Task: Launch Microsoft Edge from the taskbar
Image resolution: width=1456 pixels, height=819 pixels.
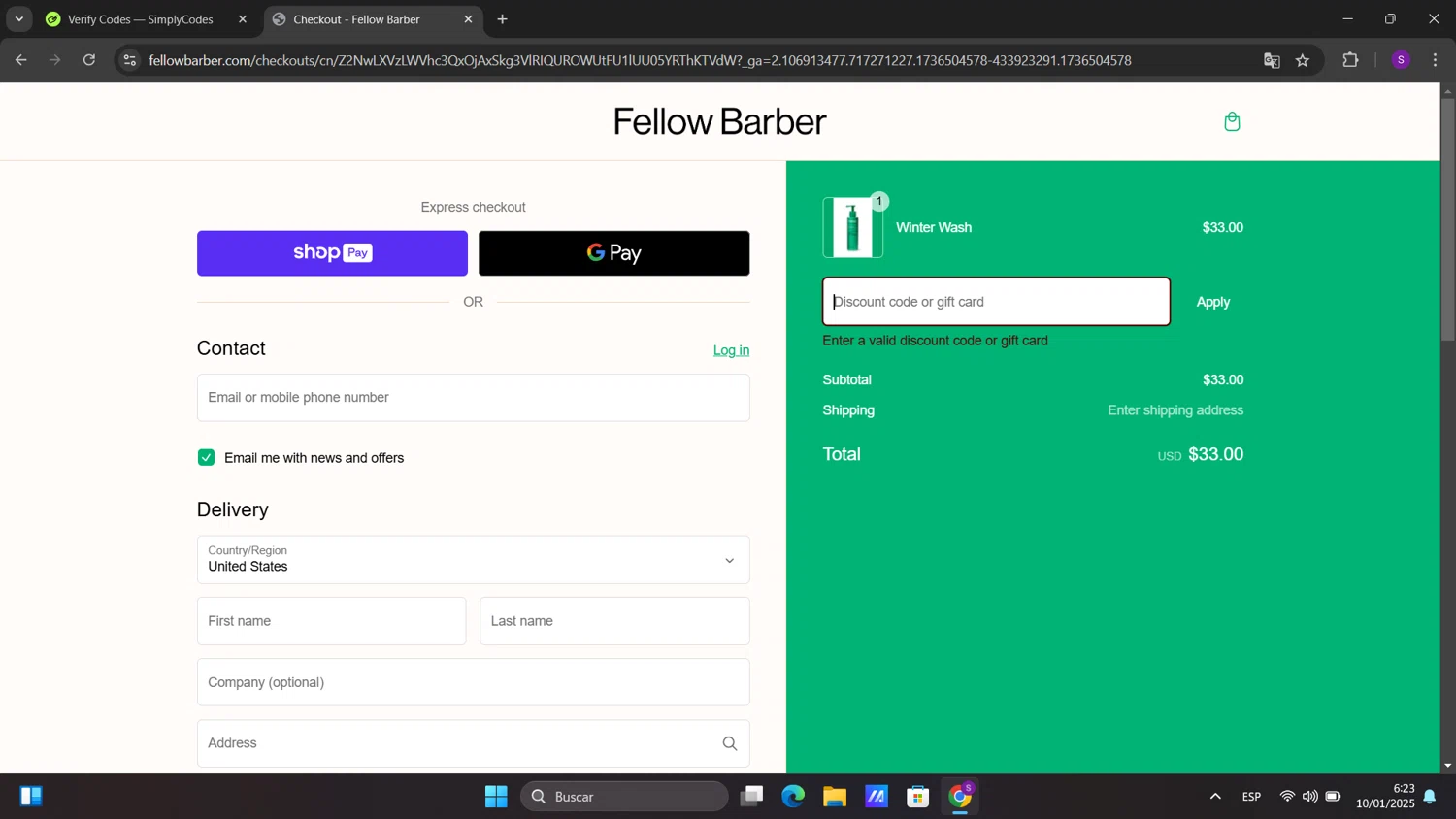Action: pyautogui.click(x=793, y=797)
